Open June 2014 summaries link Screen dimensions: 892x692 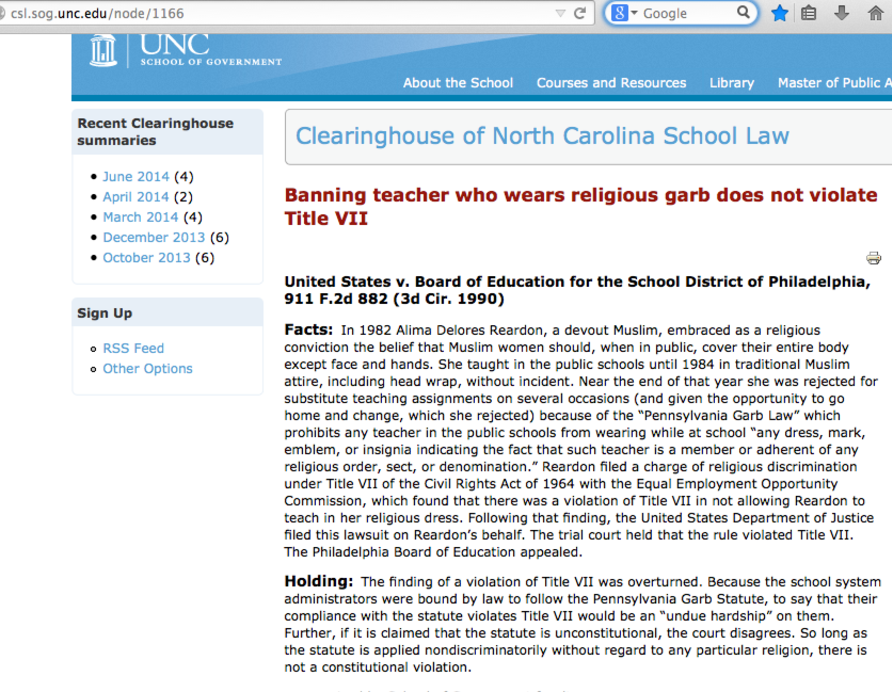[x=136, y=176]
